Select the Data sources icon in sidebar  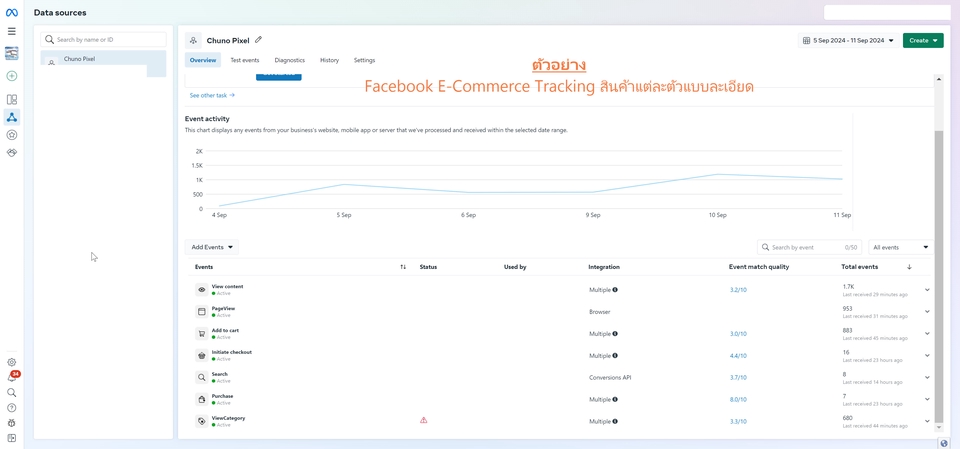12,117
